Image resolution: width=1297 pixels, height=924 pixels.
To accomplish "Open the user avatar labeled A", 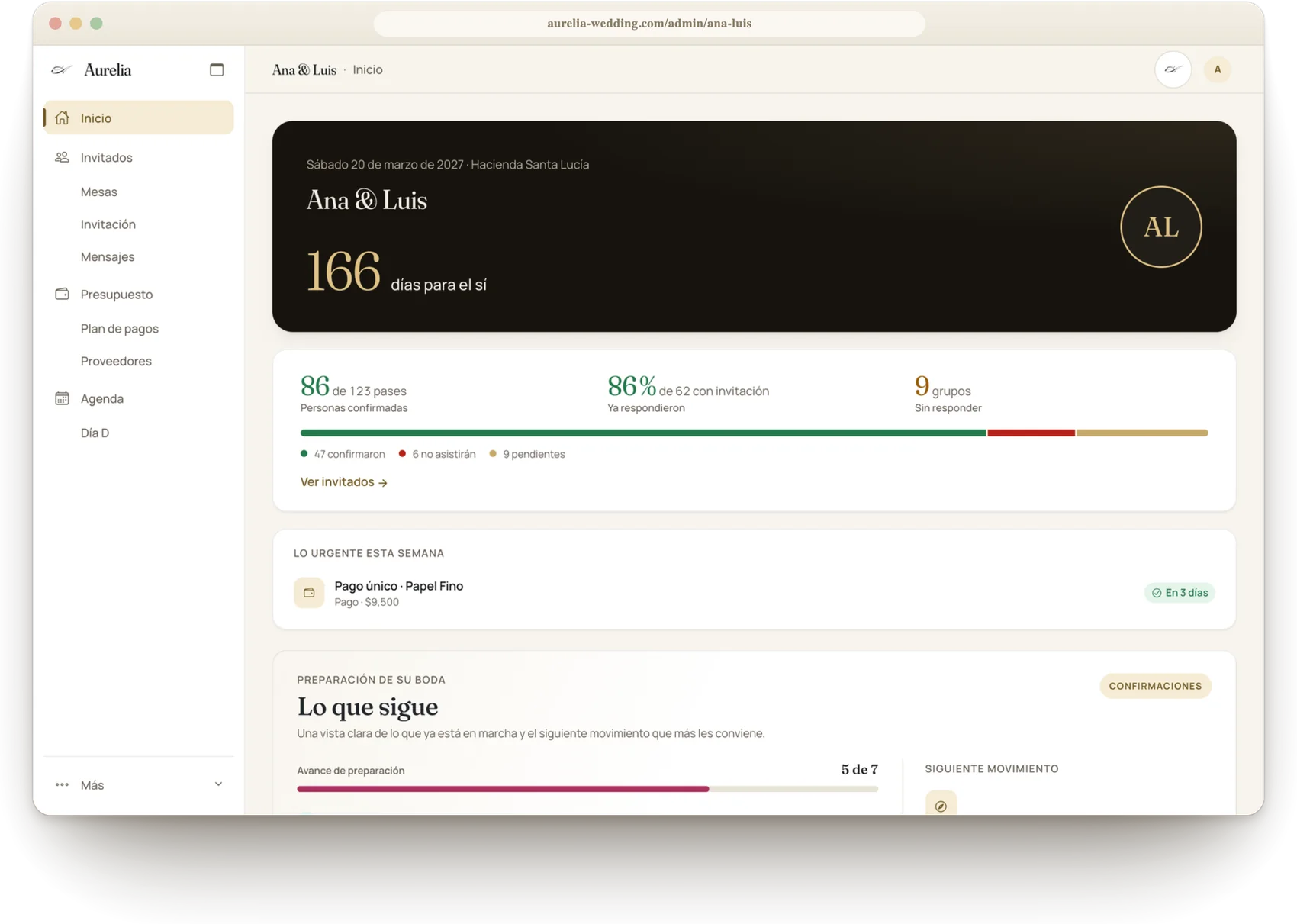I will point(1217,69).
